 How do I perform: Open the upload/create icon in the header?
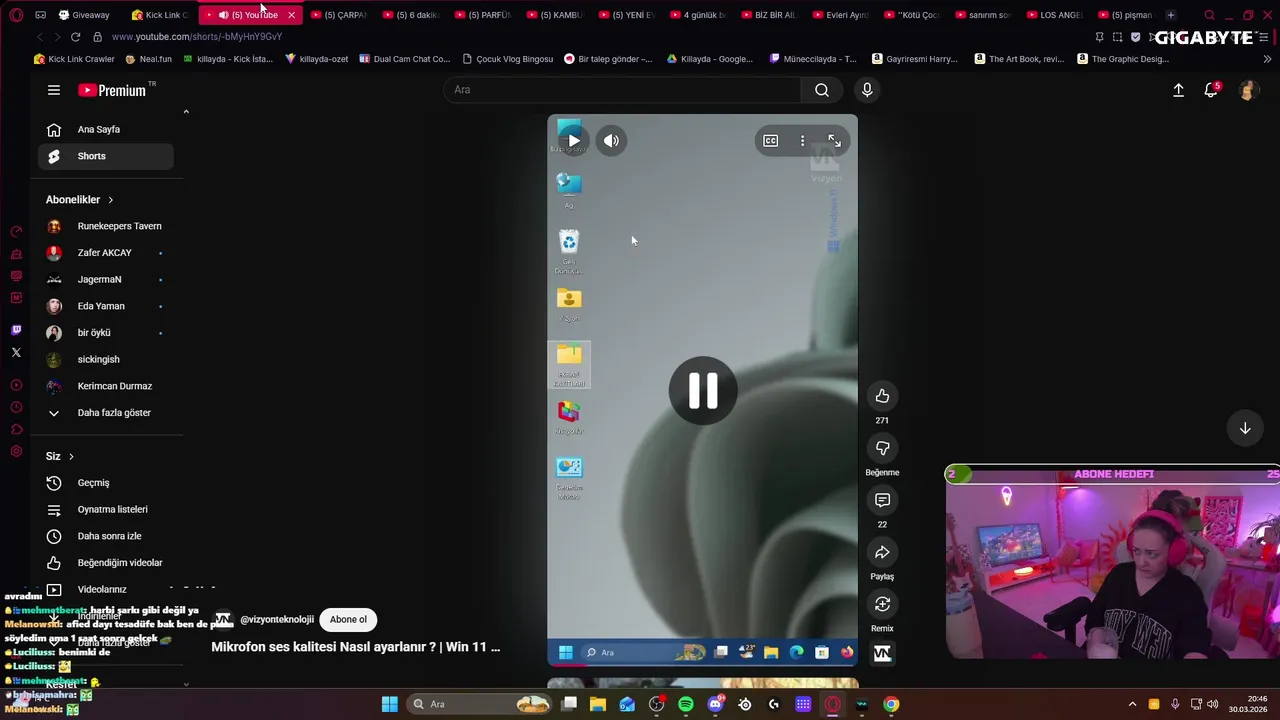1178,90
